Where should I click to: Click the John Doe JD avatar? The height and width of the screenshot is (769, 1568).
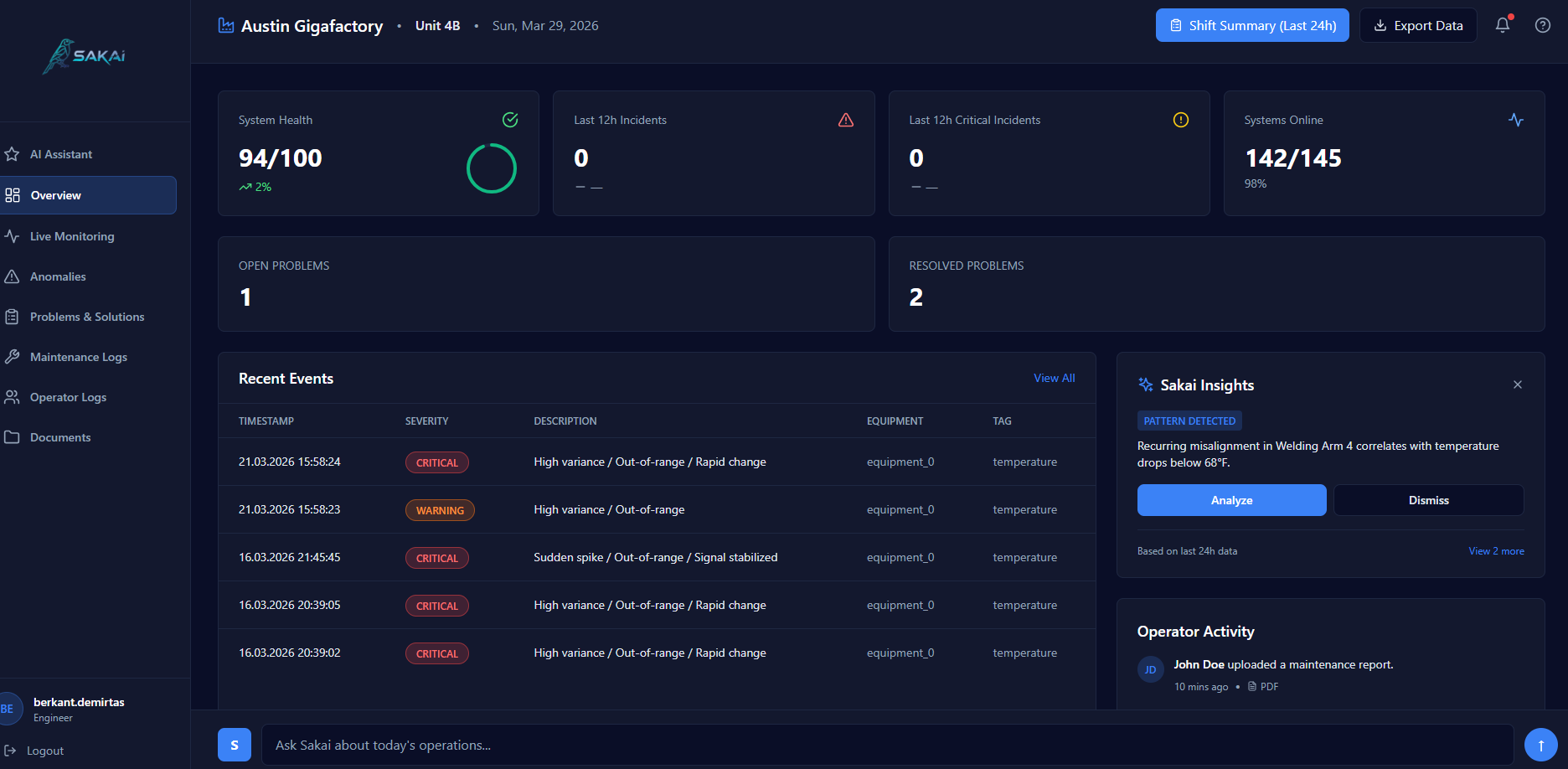tap(1150, 669)
